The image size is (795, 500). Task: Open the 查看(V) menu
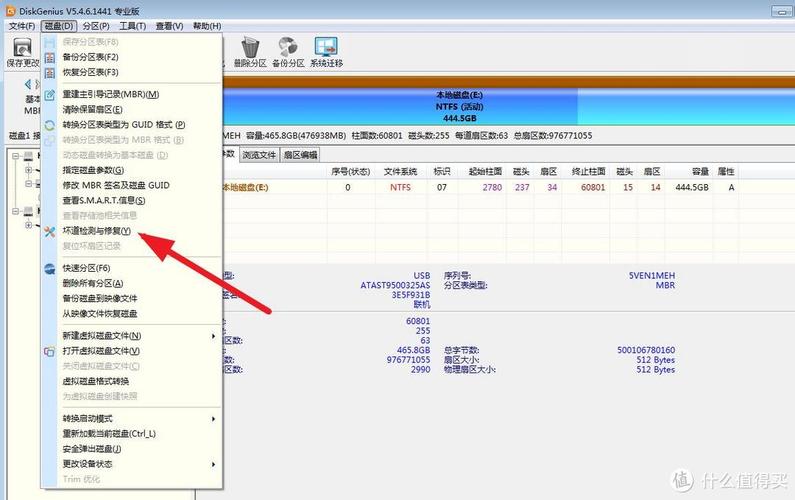[169, 26]
